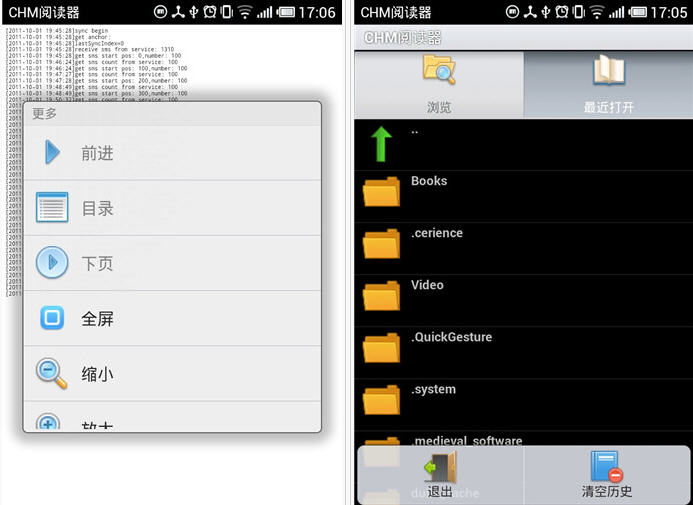Tap the 17:06 clock in left status bar

point(317,12)
